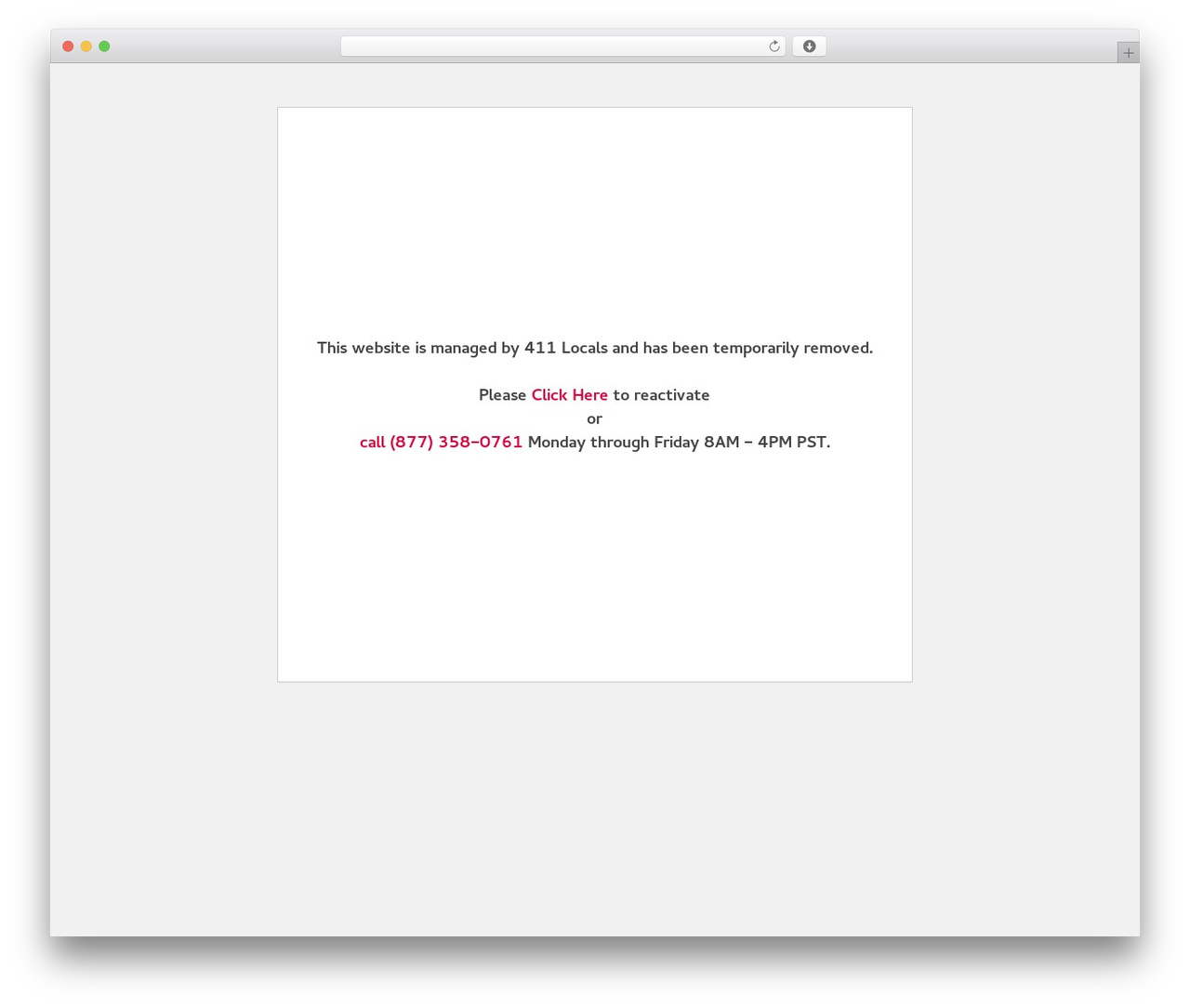Click the word 'or' between the options
Viewport: 1190px width, 1008px height.
pyautogui.click(x=595, y=418)
